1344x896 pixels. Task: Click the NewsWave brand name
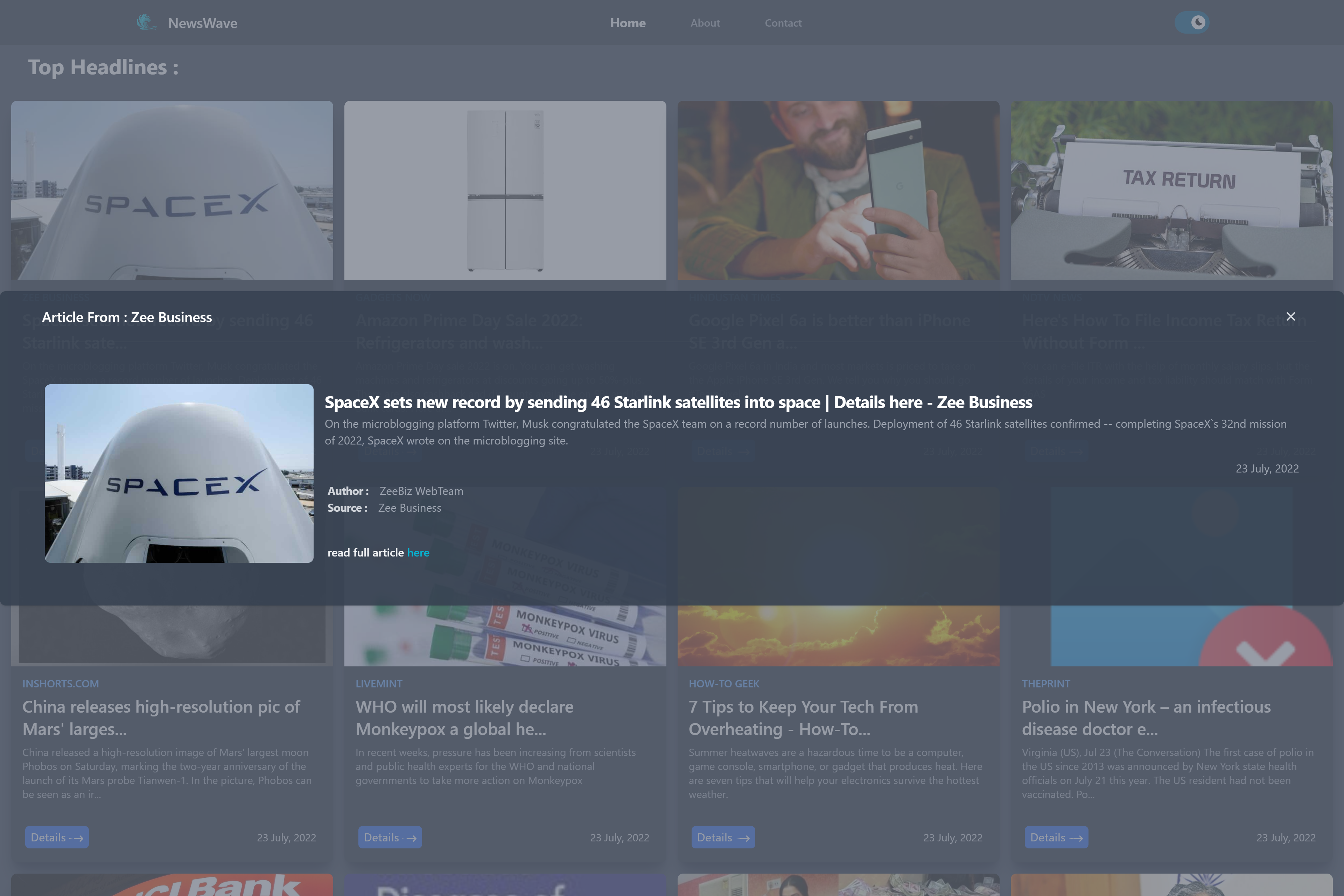(202, 23)
